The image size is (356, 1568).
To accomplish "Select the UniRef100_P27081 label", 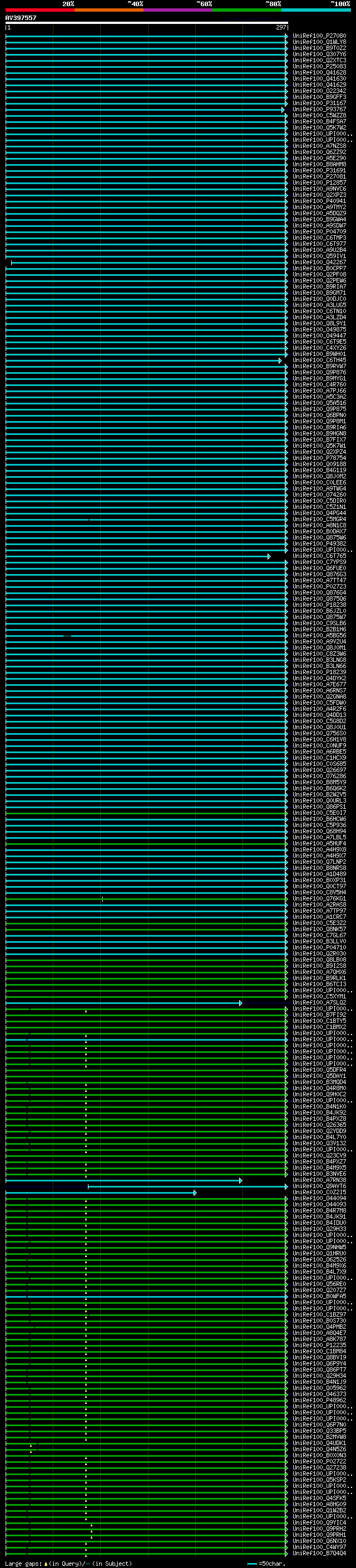I will point(319,176).
